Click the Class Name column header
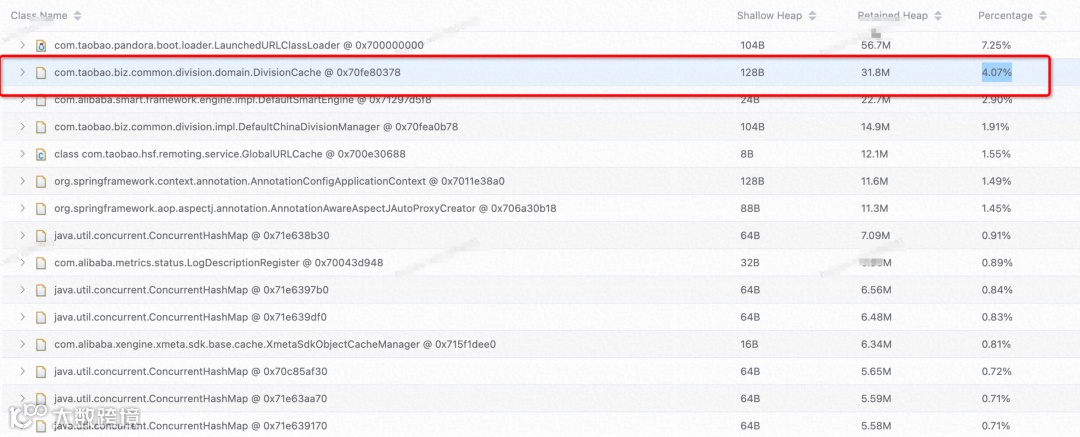Screen dimensions: 1080x437 (39, 15)
